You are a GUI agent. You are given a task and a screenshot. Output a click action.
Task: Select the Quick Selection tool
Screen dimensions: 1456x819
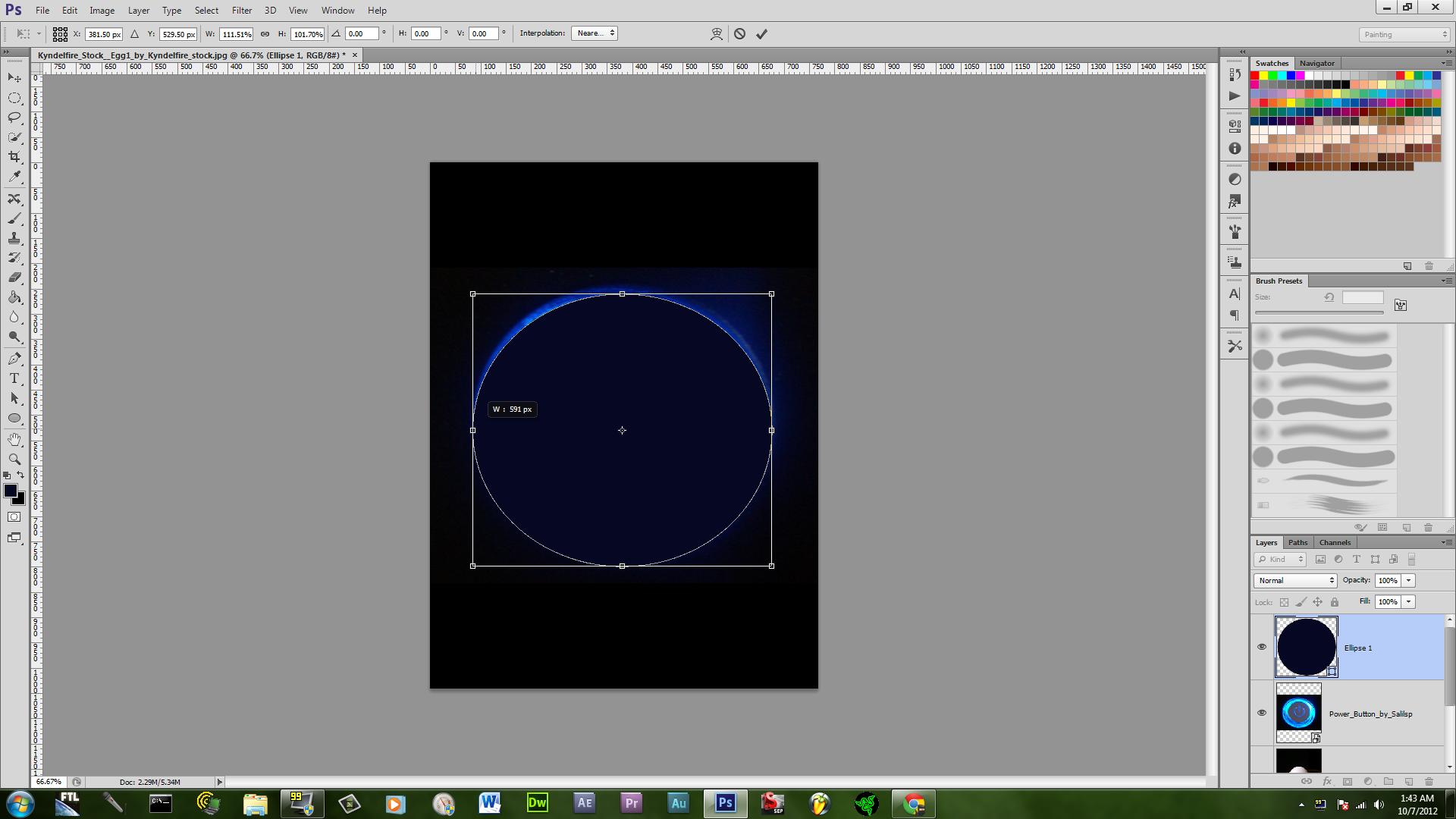[x=14, y=137]
